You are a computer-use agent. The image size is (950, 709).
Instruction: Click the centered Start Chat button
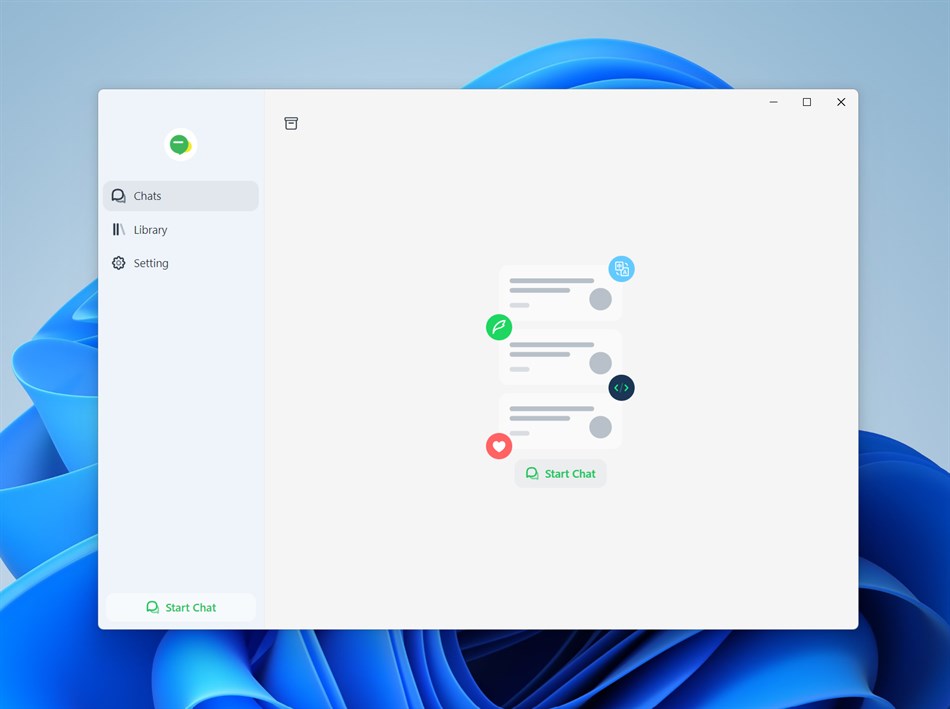point(560,473)
